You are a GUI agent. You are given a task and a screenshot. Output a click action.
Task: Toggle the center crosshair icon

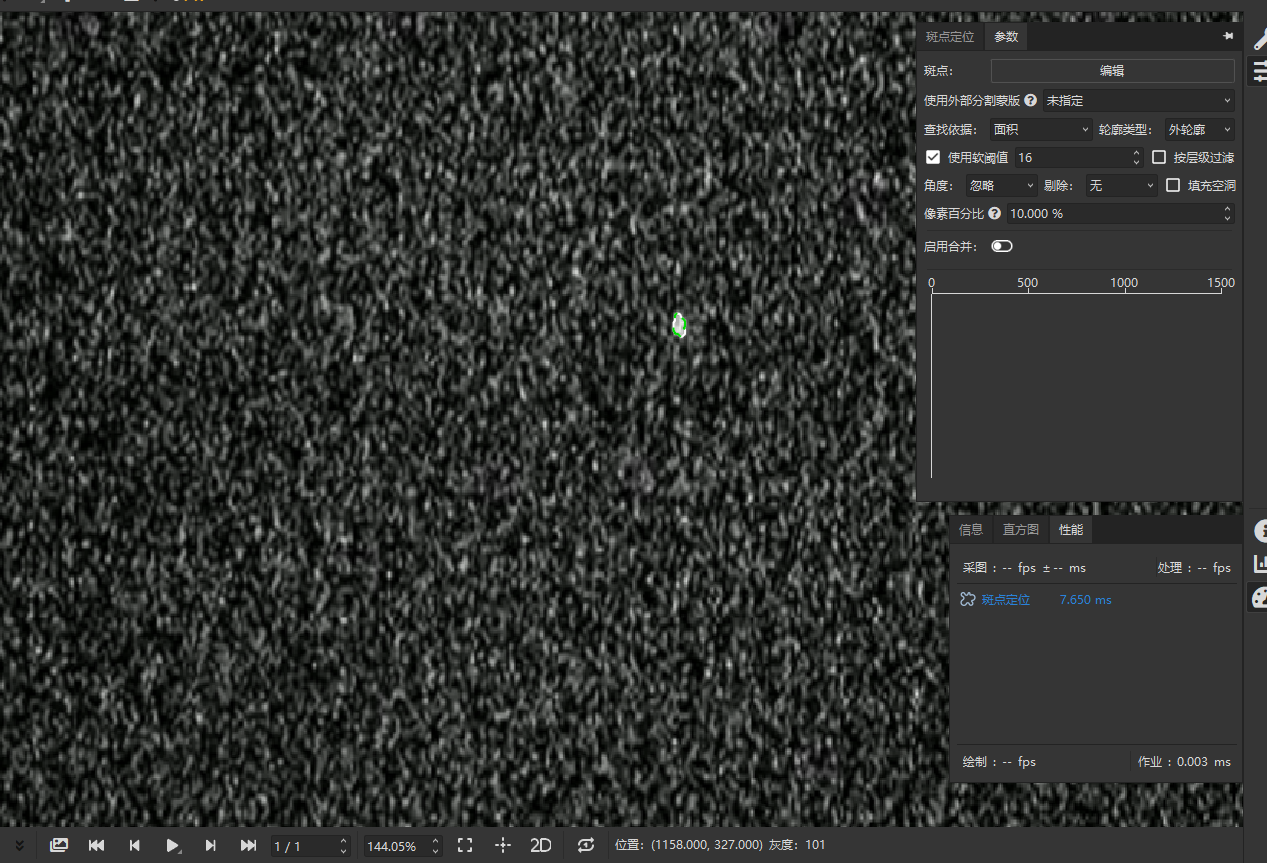[503, 845]
